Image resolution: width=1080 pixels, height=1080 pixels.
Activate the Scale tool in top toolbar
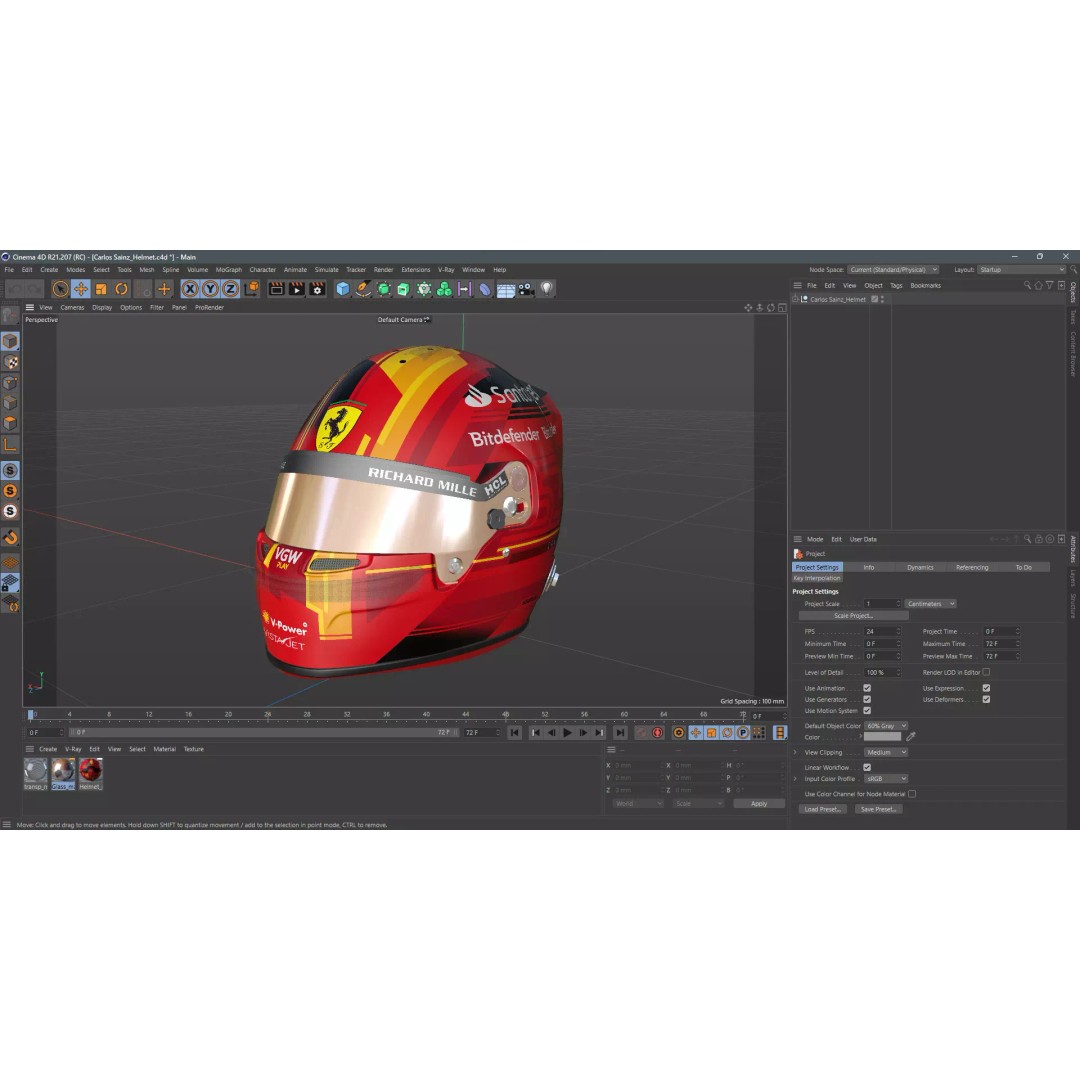pos(101,289)
